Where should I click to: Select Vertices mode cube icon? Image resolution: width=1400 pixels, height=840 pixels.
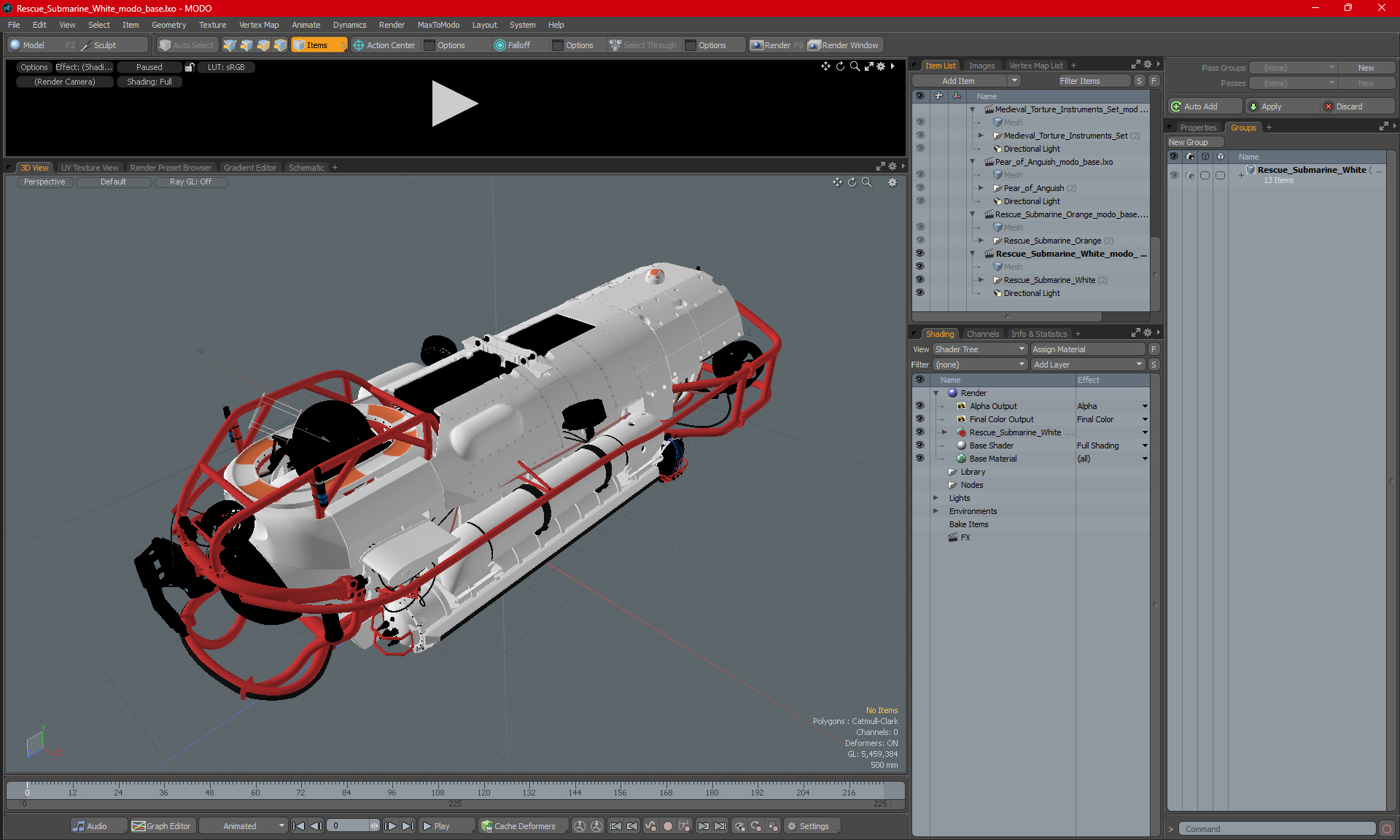coord(230,45)
